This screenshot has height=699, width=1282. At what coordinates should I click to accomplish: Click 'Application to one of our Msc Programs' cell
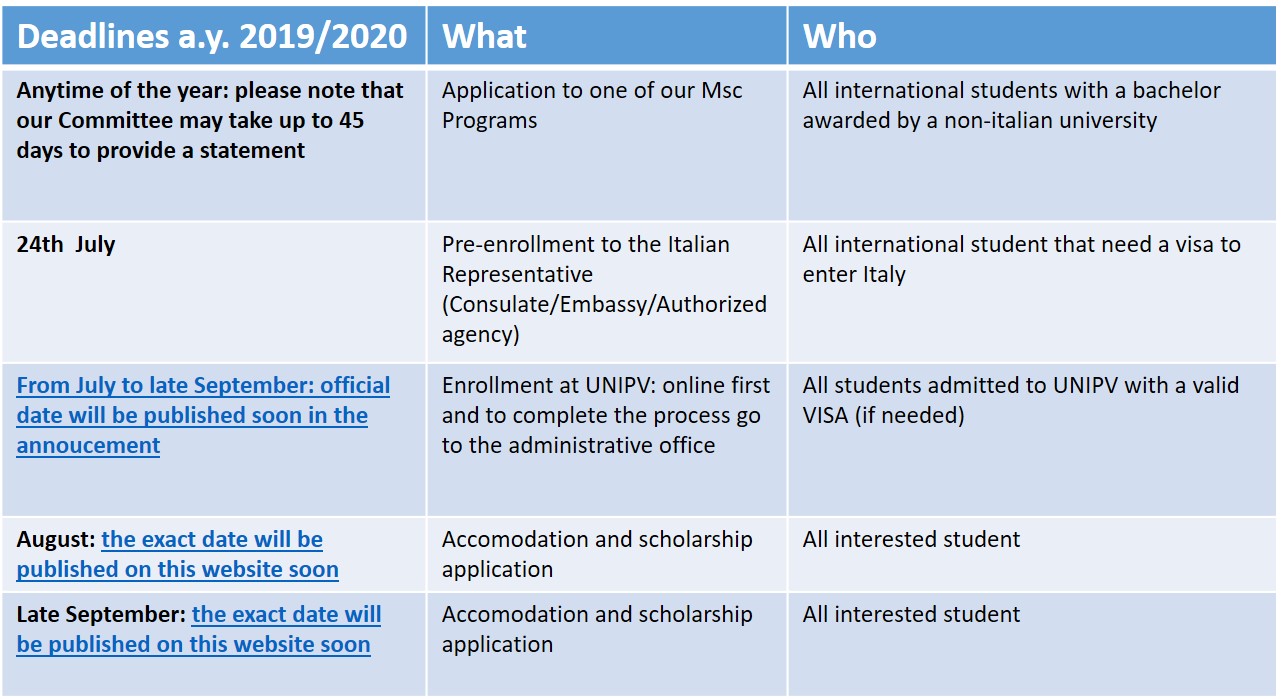(x=607, y=143)
